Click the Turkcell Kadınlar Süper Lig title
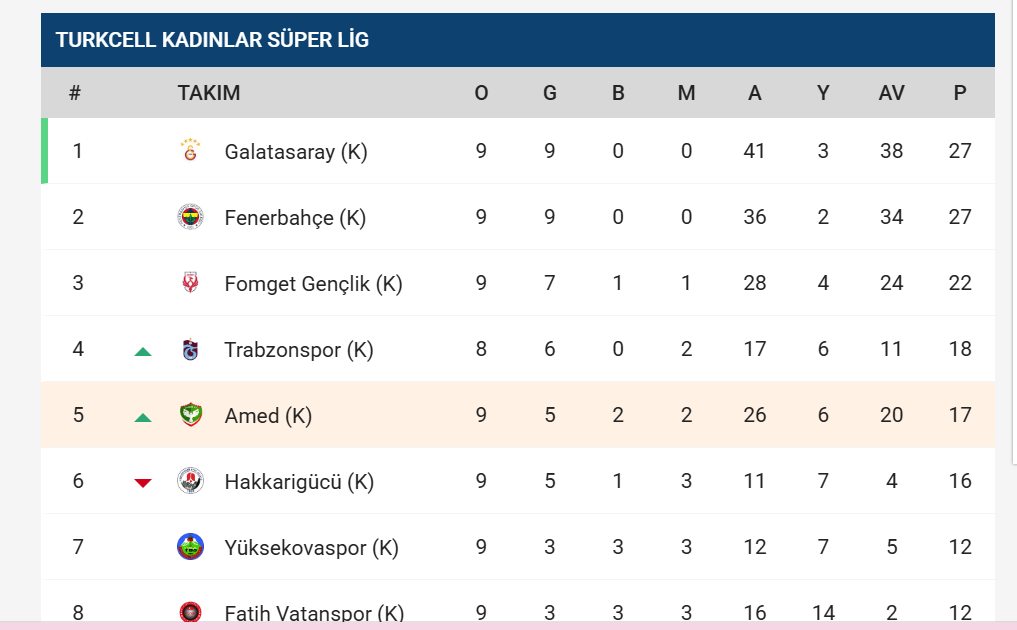1017x630 pixels. tap(212, 40)
